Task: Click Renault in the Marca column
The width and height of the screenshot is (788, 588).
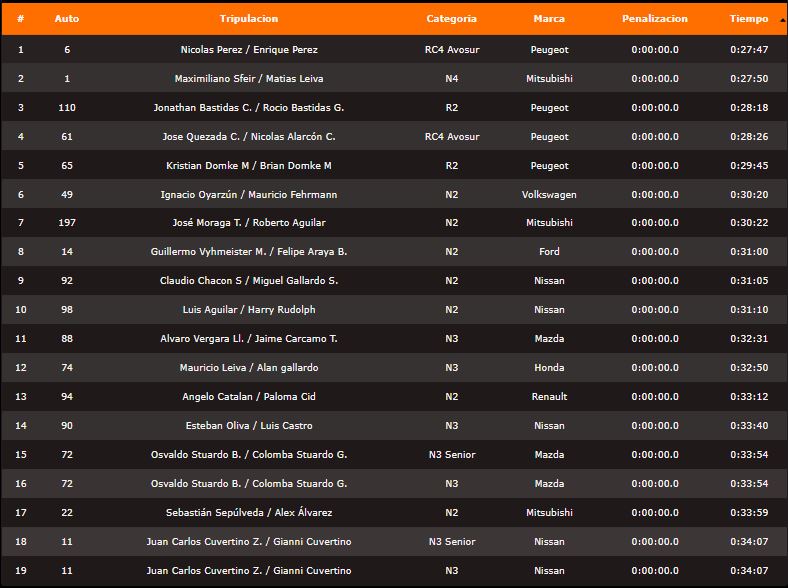Action: point(549,397)
